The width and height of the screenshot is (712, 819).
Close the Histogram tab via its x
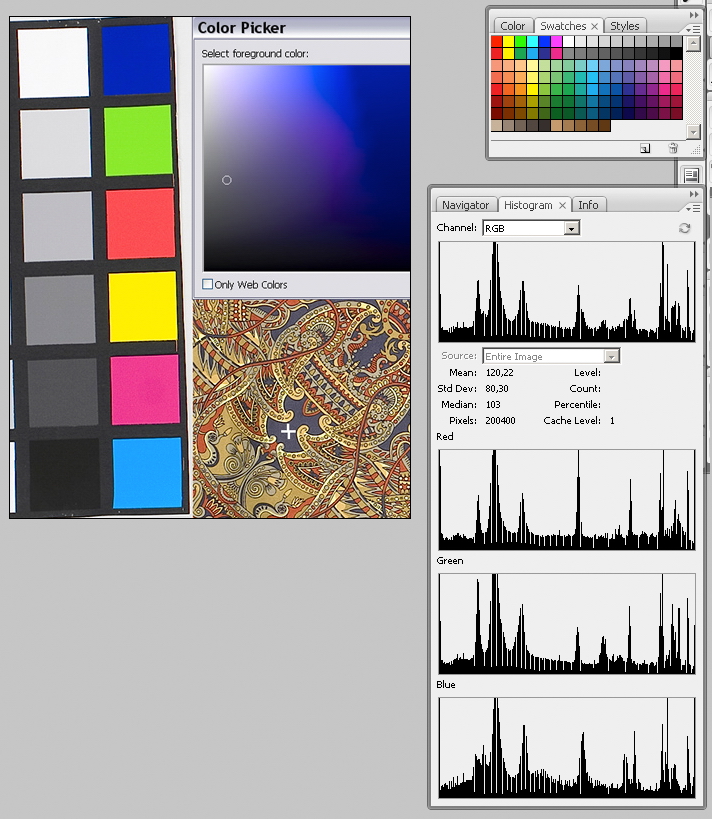click(x=562, y=205)
